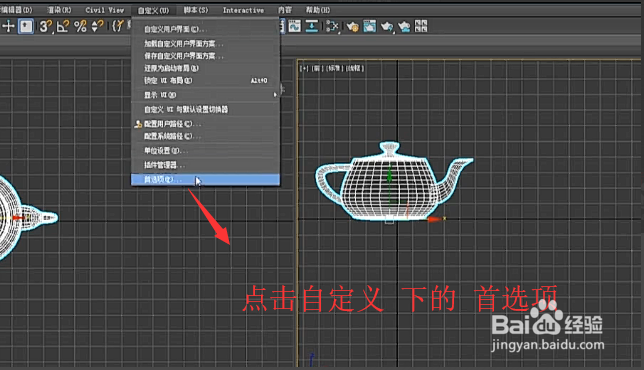Open Render Setup teapot-gear icon
This screenshot has height=370, width=644.
pos(352,27)
